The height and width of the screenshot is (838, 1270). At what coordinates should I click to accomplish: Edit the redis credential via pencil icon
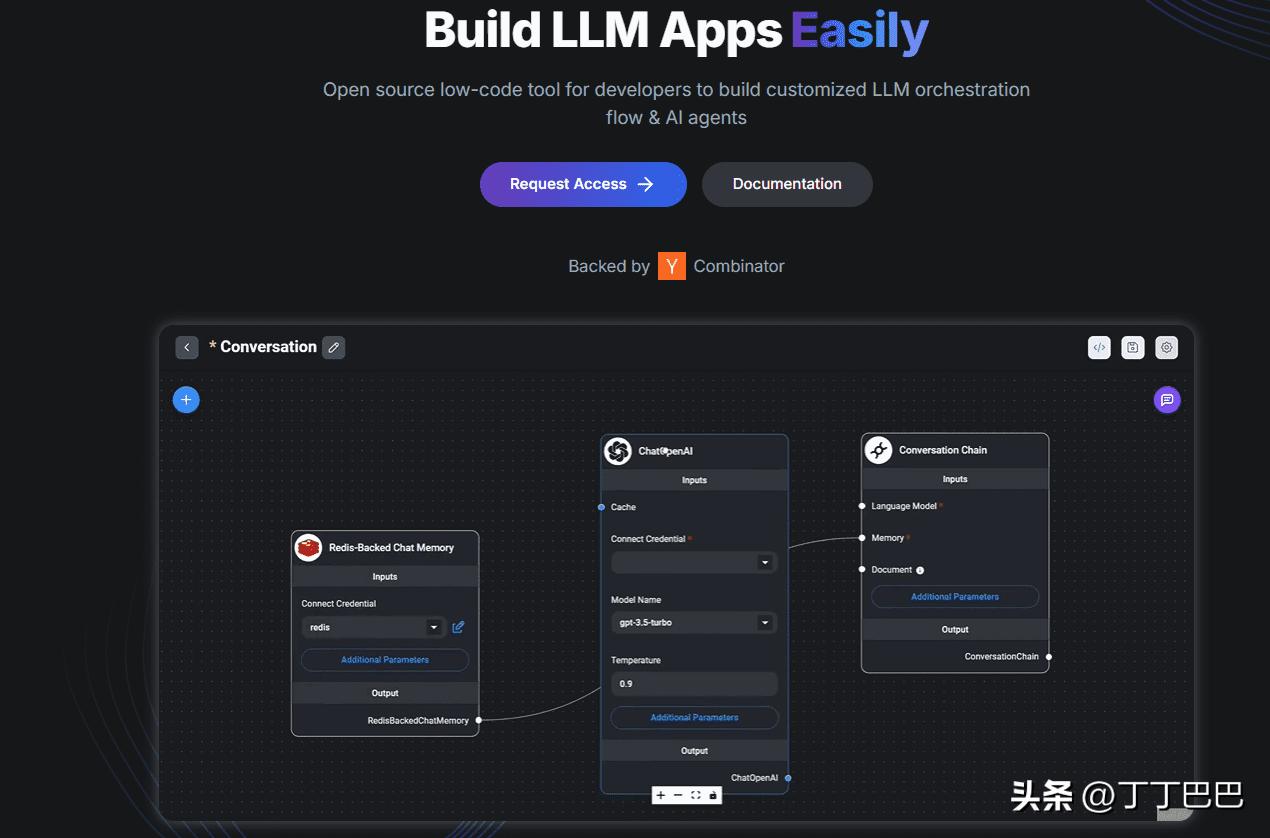458,627
